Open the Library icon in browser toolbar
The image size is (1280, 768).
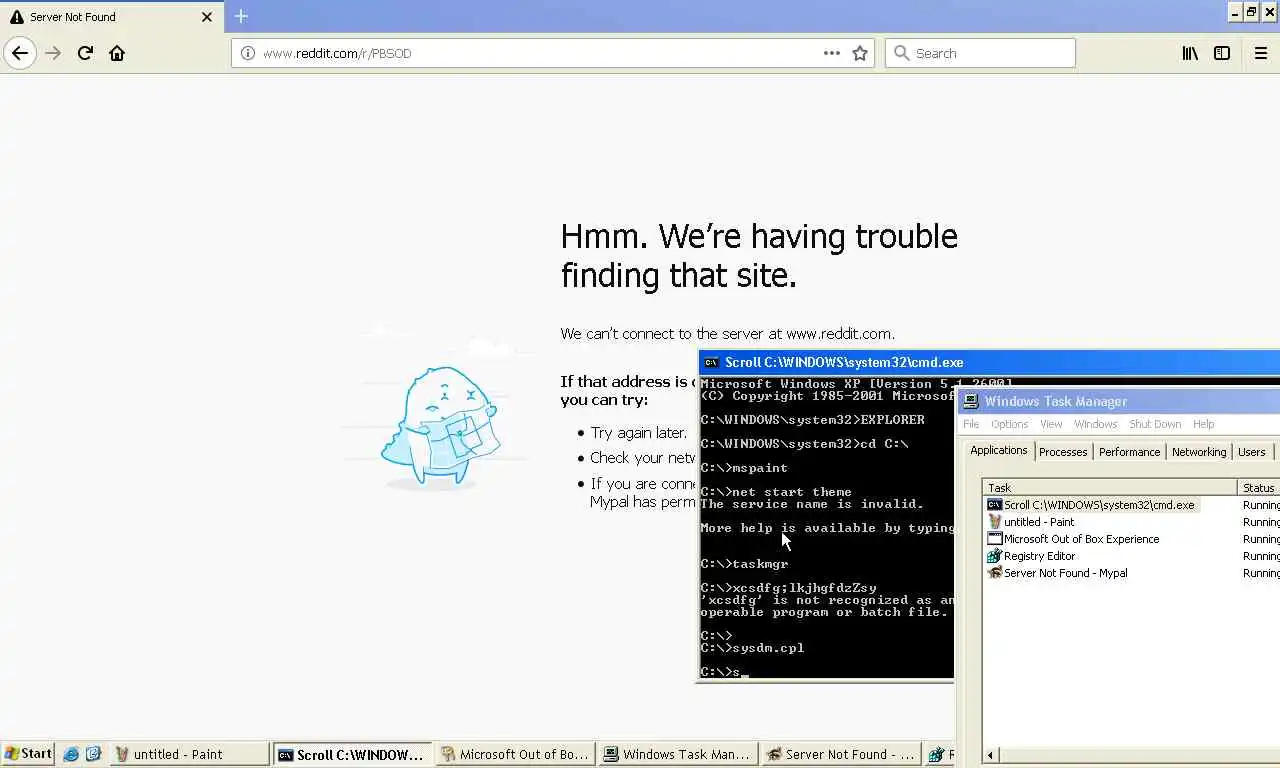coord(1190,53)
